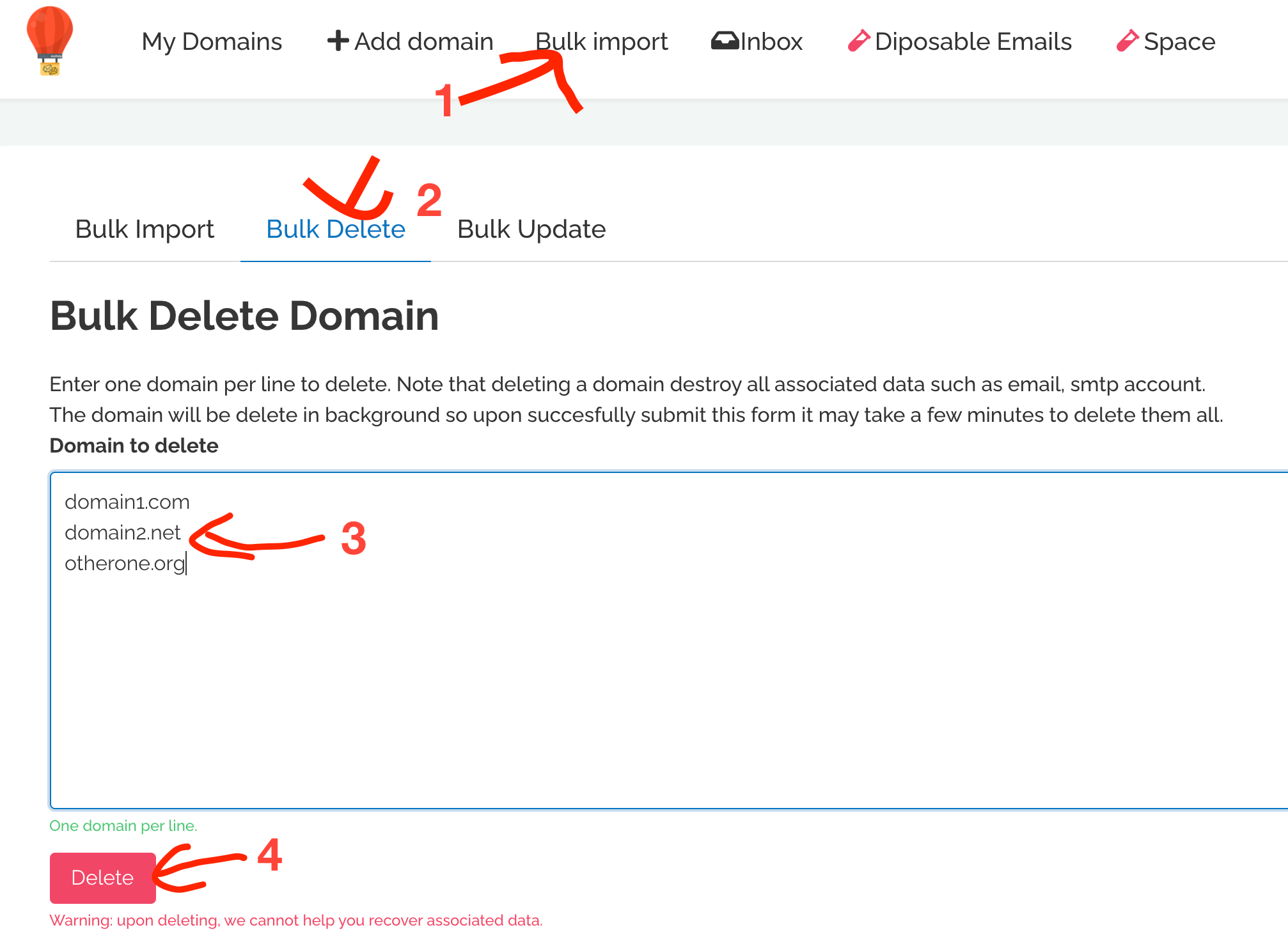Open the Inbox link text
The image size is (1288, 946).
click(x=771, y=42)
